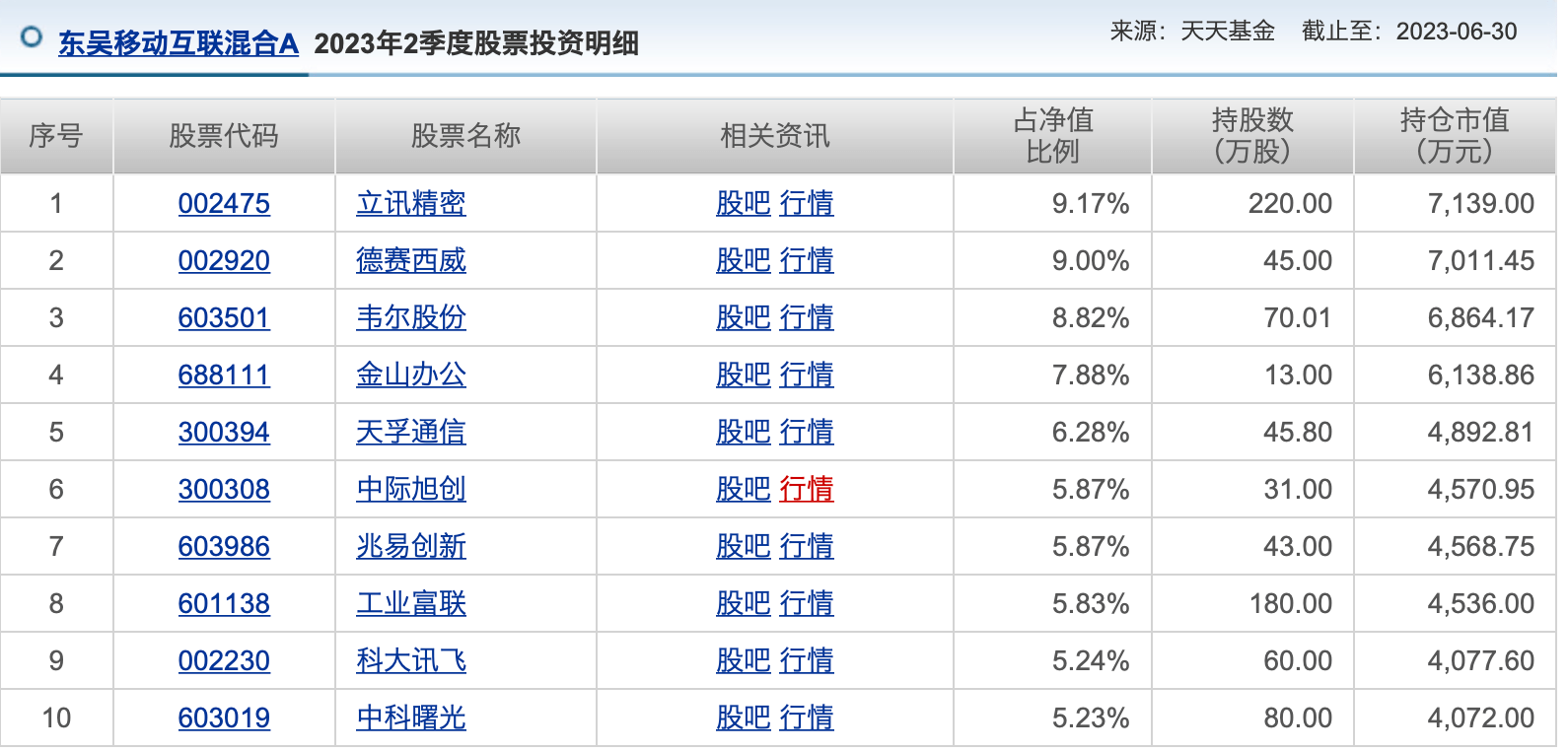The image size is (1568, 751).
Task: Open 行情 link for 天孚通信
Action: pyautogui.click(x=807, y=433)
